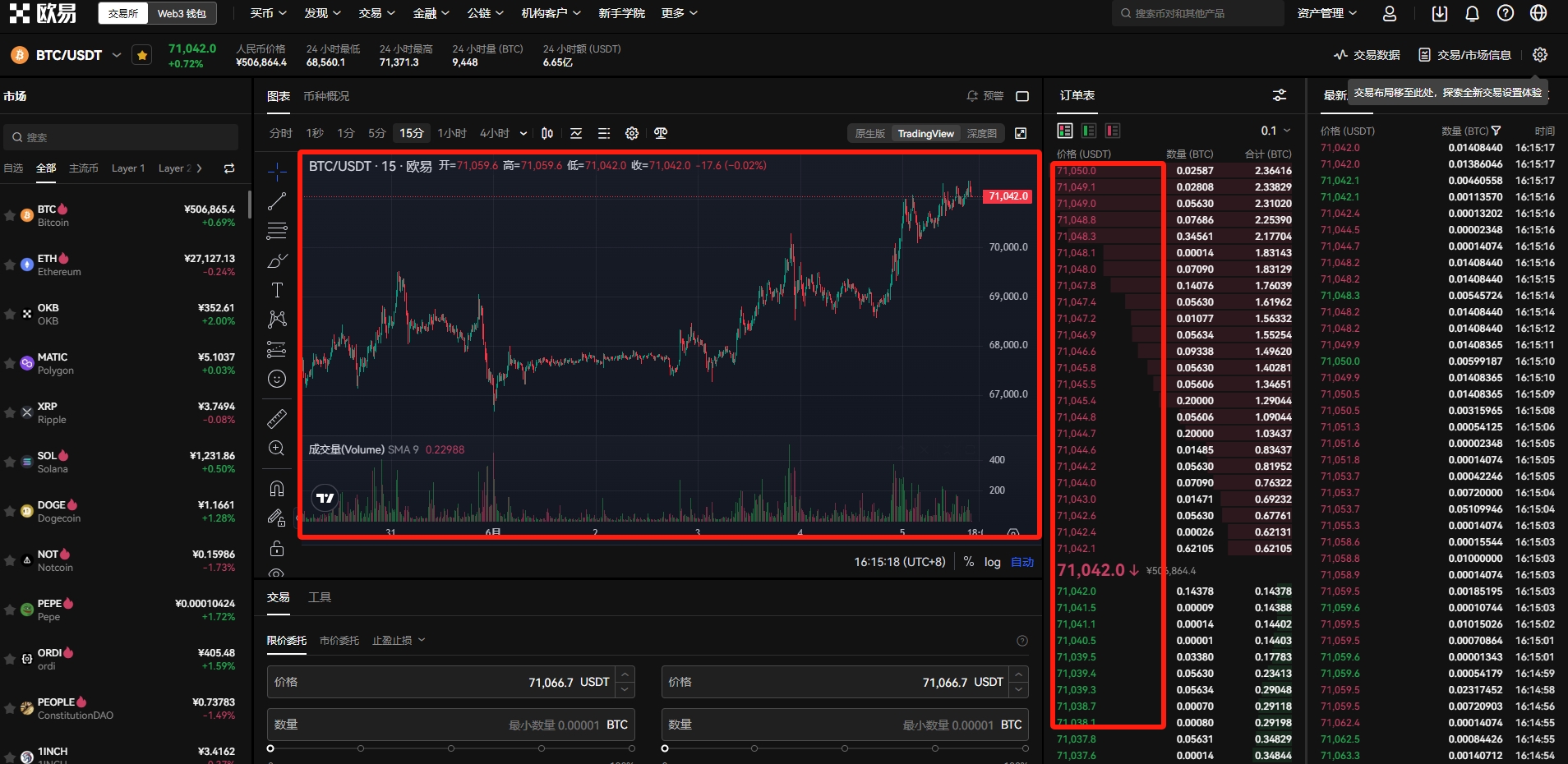Show sell orders only view
Image resolution: width=1568 pixels, height=764 pixels.
1113,131
